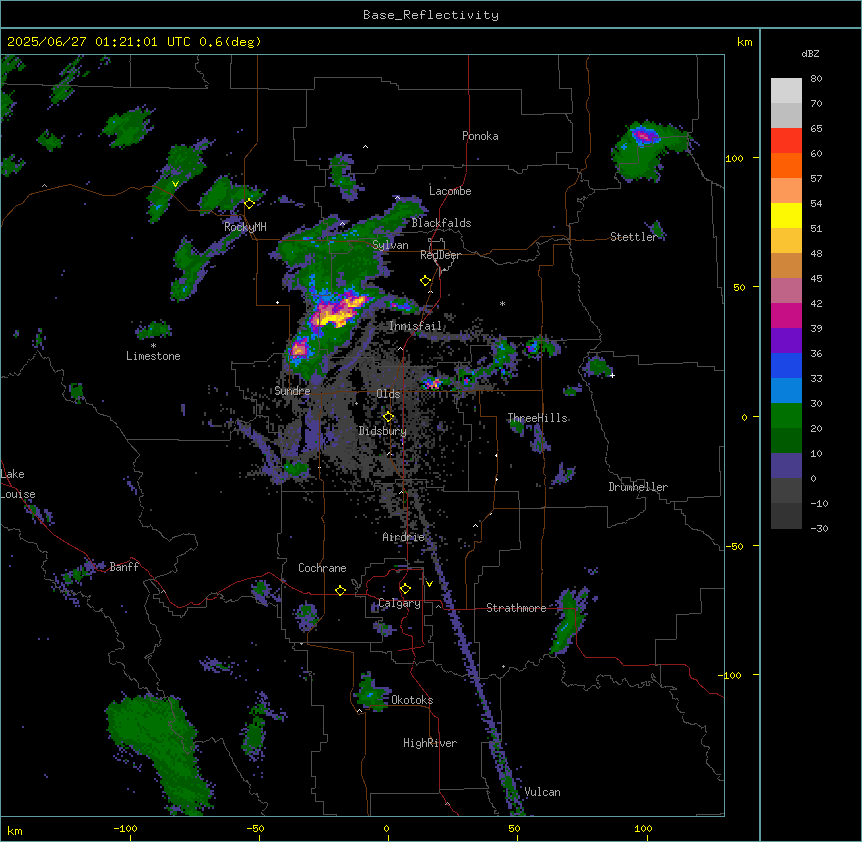The height and width of the screenshot is (842, 862).
Task: Click the yellow station marker south of RedDeer
Action: click(x=426, y=281)
